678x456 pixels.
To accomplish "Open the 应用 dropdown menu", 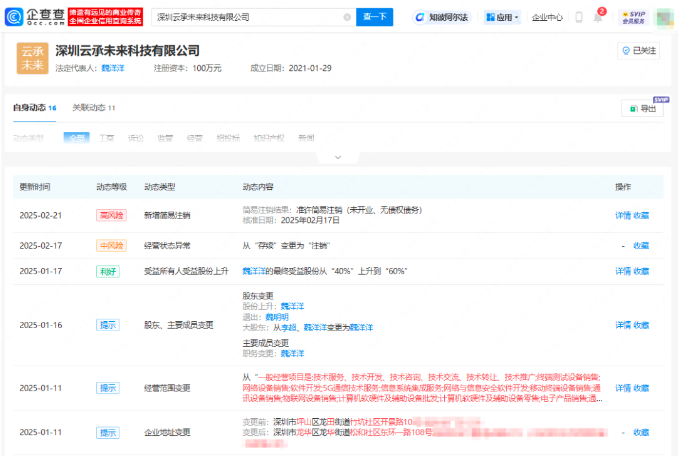I will click(x=502, y=17).
